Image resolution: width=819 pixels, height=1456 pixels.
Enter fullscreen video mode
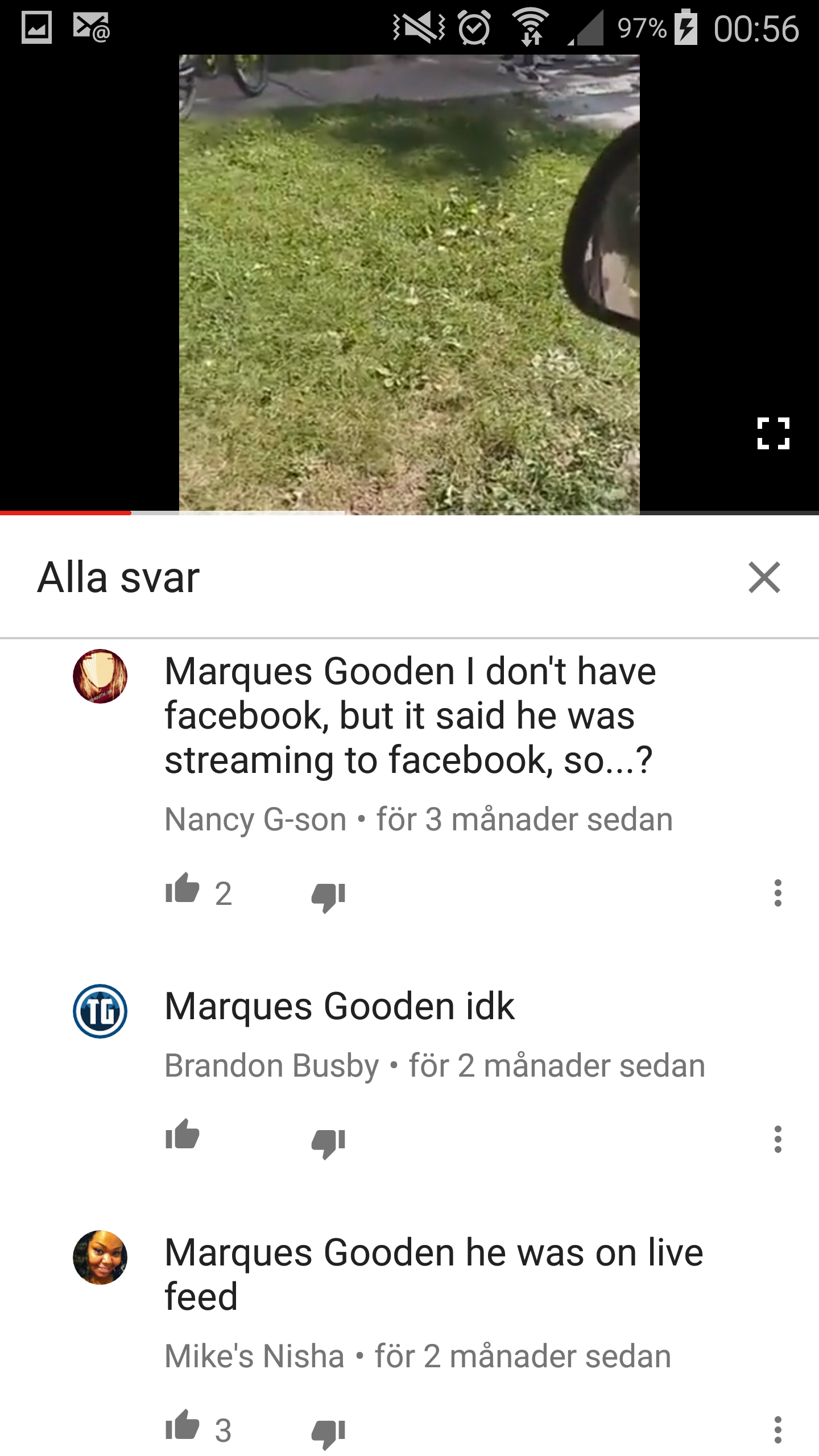coord(773,433)
